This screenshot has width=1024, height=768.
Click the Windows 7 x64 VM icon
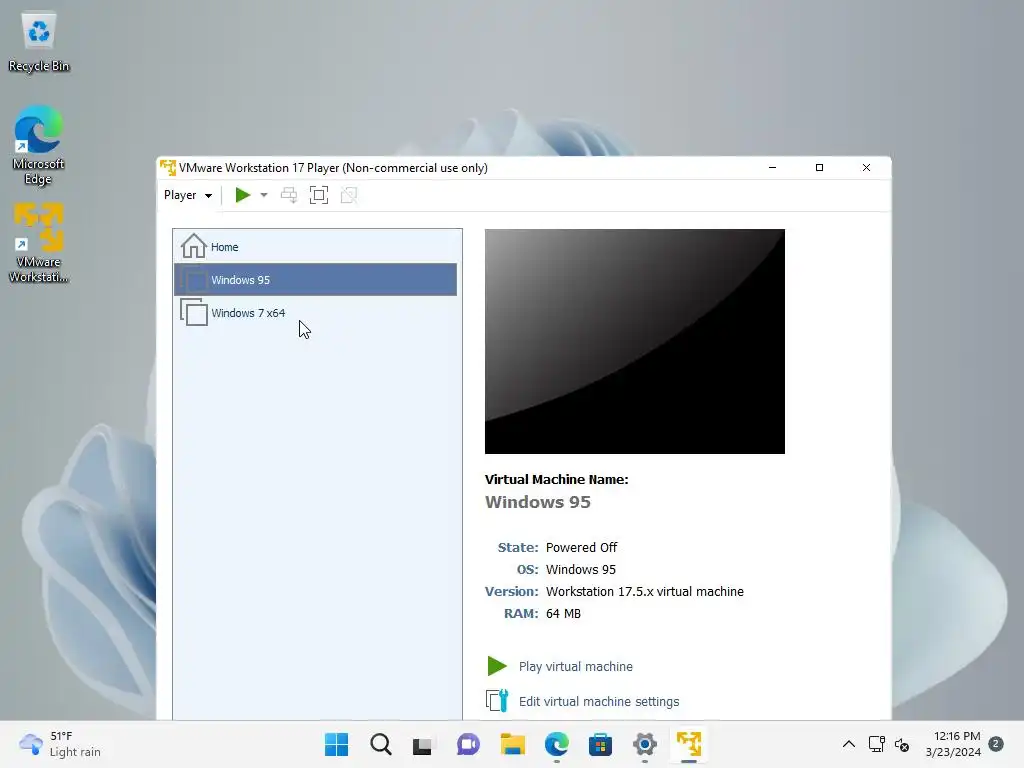click(193, 312)
